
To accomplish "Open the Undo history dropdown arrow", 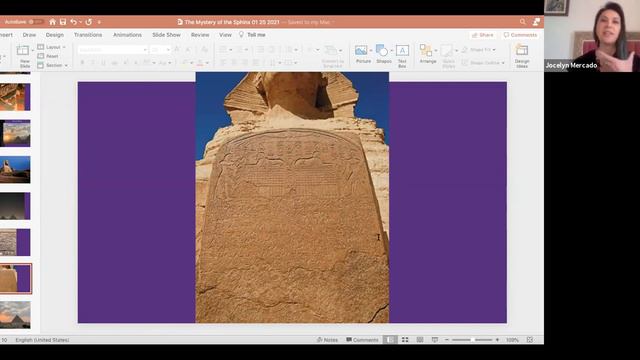I will [x=80, y=22].
